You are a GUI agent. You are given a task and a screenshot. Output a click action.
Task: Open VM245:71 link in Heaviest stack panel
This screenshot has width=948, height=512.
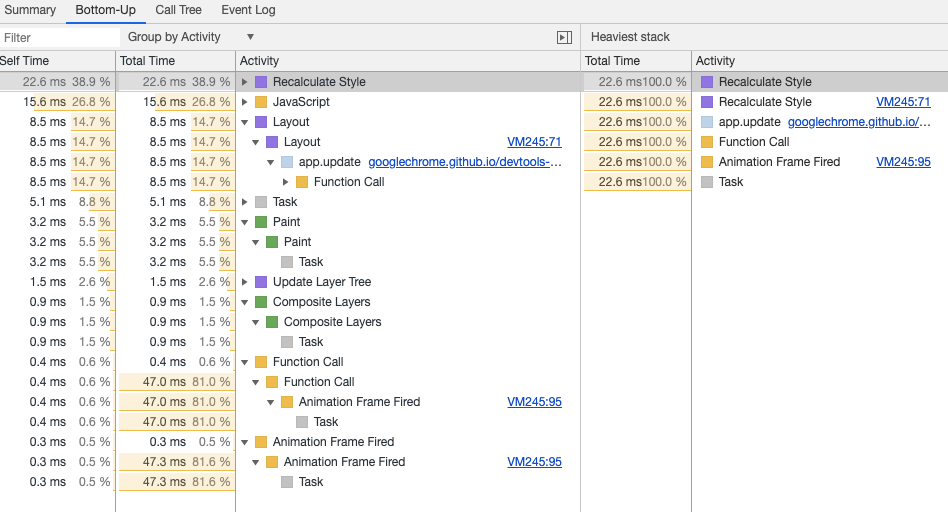point(903,102)
